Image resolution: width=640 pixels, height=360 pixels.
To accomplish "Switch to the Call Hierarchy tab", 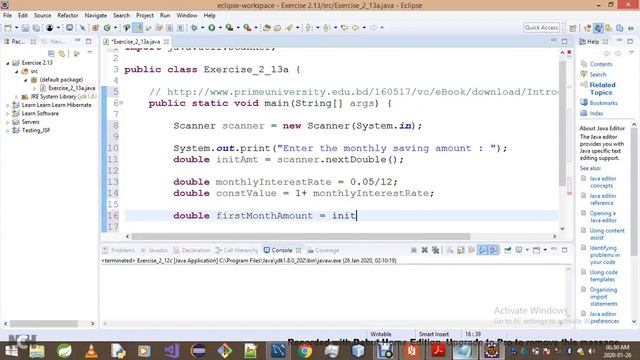I will coord(237,250).
